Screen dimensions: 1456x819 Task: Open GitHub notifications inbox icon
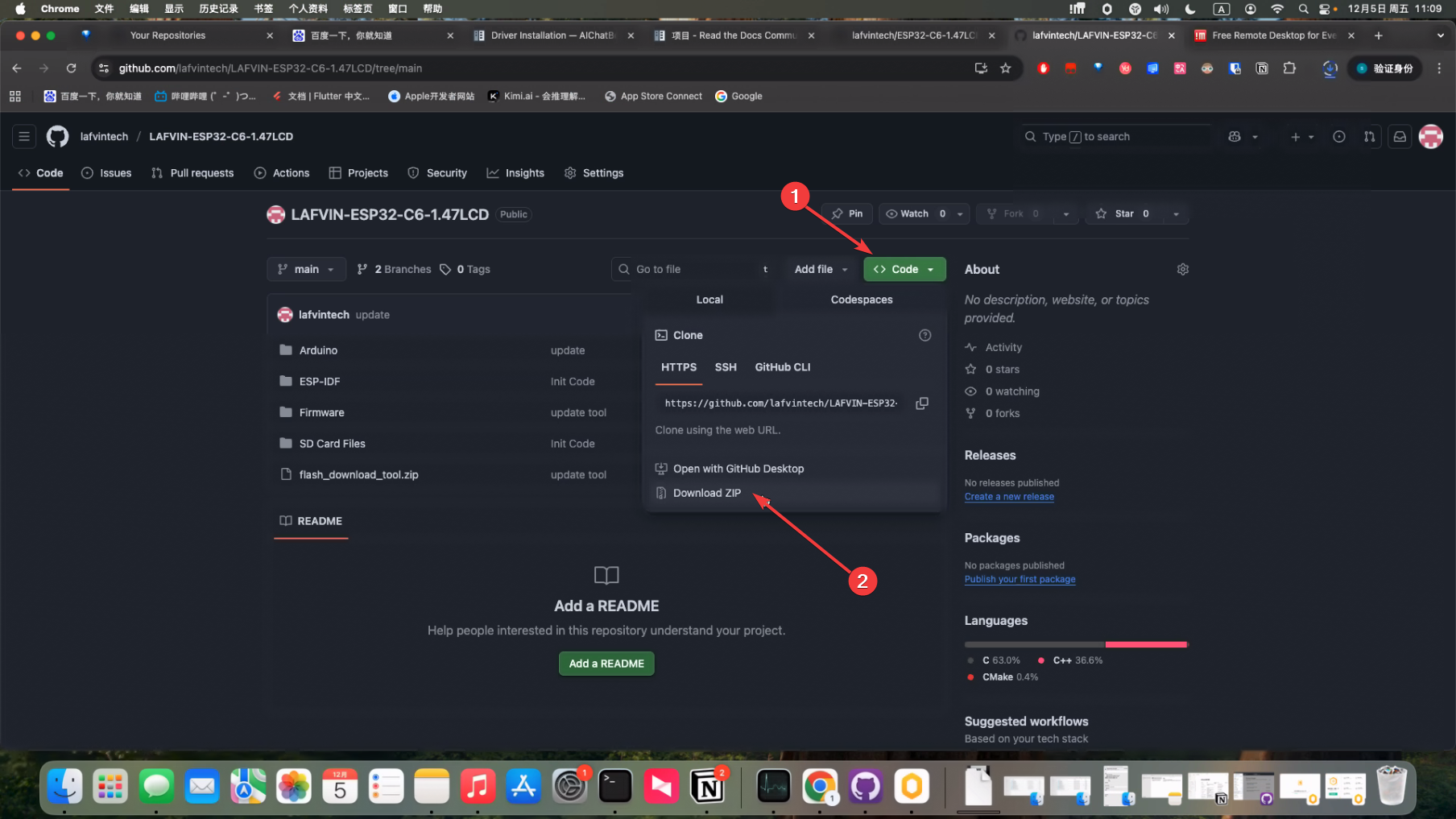point(1400,137)
